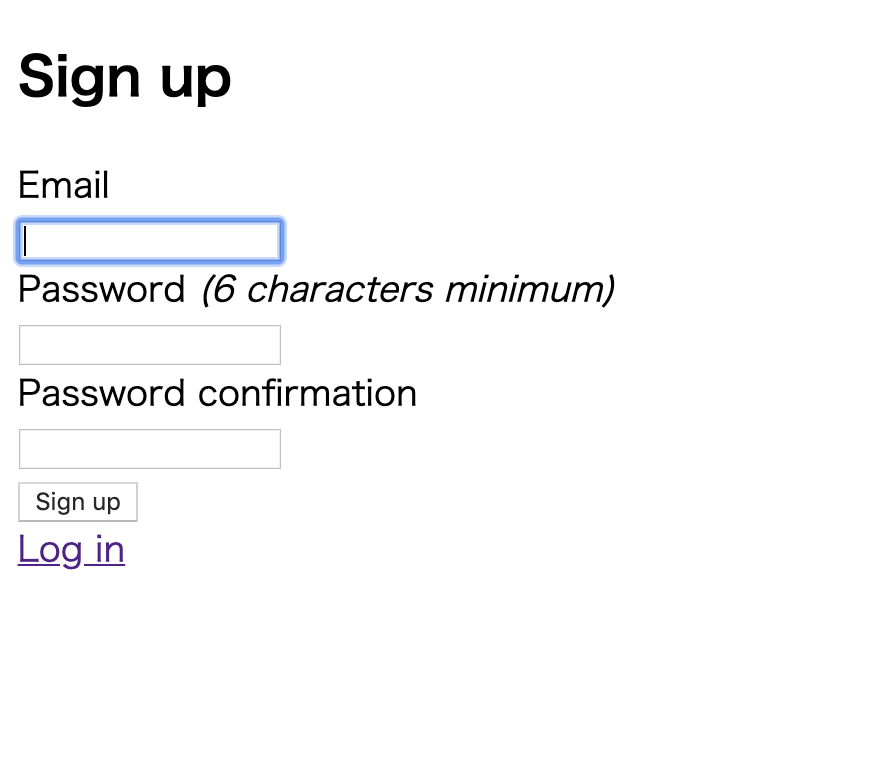Open the Log in link

click(71, 549)
